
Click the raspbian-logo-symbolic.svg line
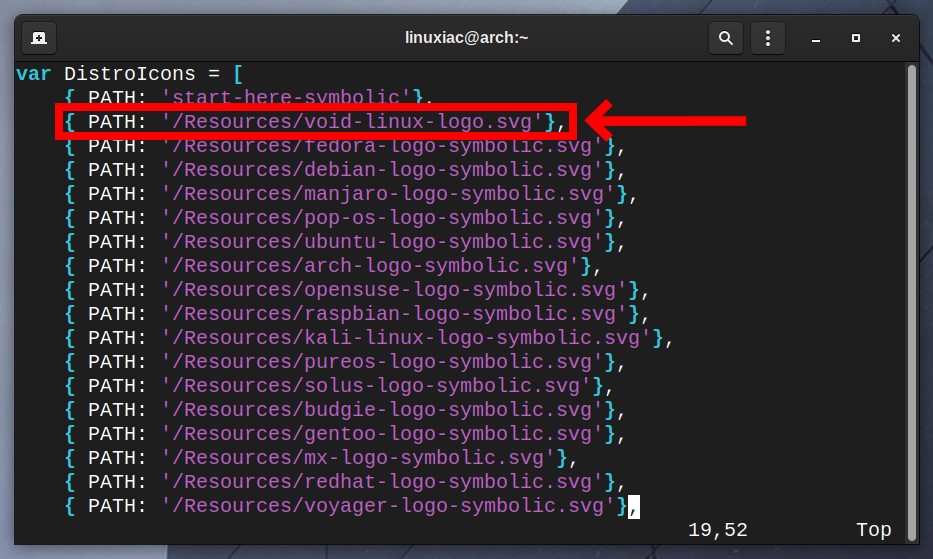[x=356, y=314]
